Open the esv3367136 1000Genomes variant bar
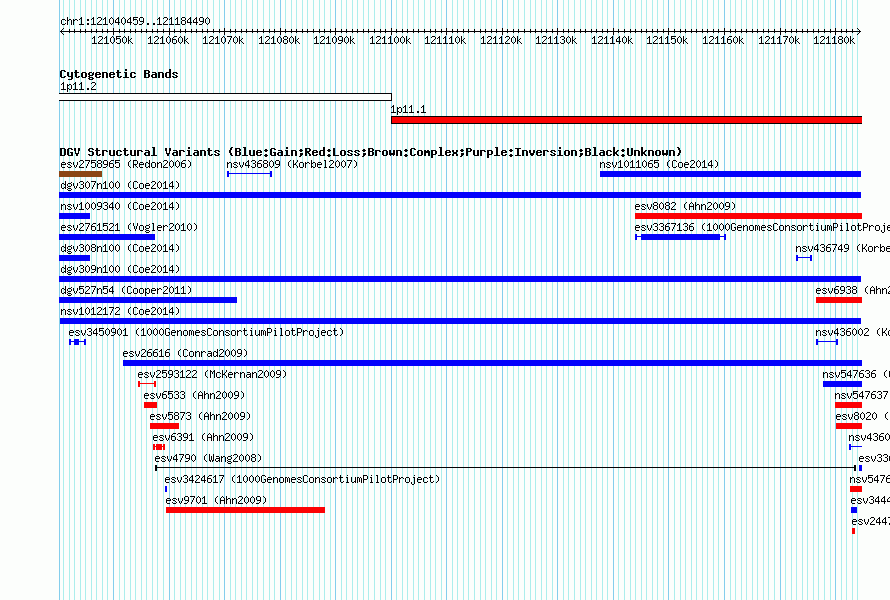The image size is (890, 600). [x=681, y=237]
